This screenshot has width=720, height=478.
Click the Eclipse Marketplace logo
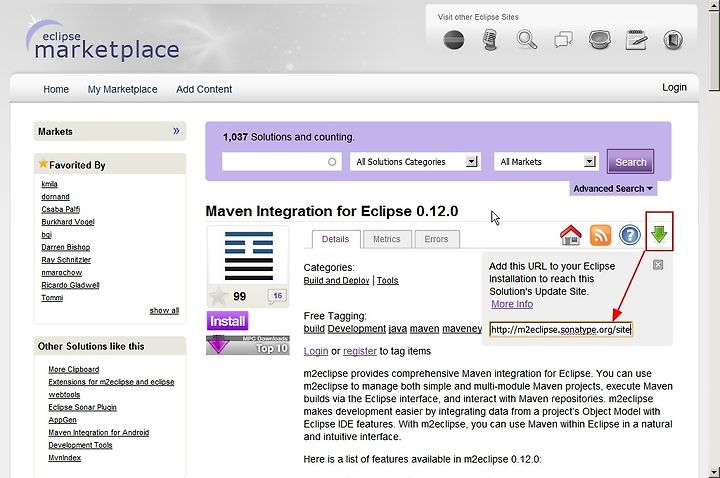[102, 40]
